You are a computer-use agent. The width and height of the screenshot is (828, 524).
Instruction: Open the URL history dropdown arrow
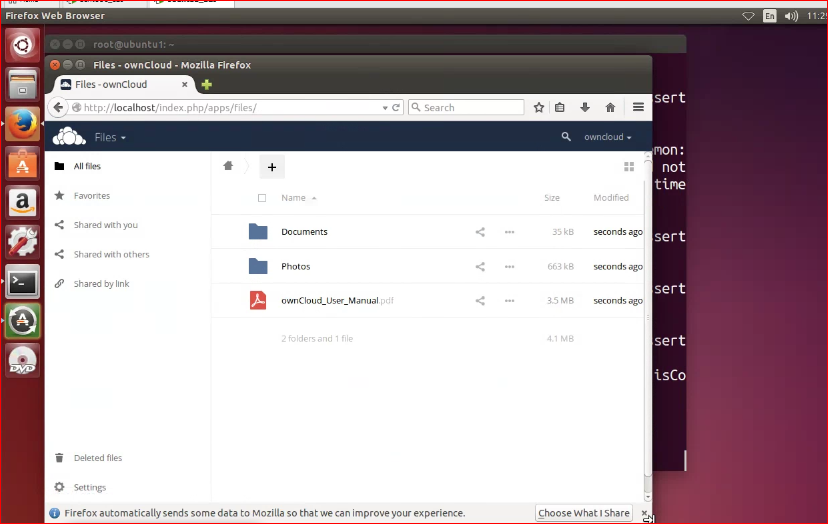click(x=385, y=108)
